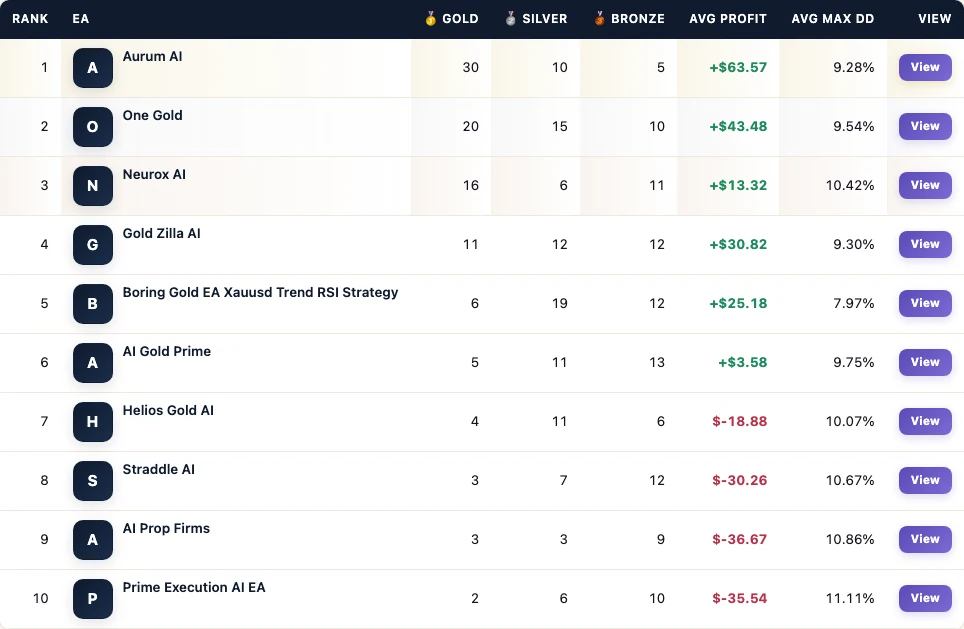The height and width of the screenshot is (629, 964).
Task: View details for Aurum AI
Action: [925, 67]
